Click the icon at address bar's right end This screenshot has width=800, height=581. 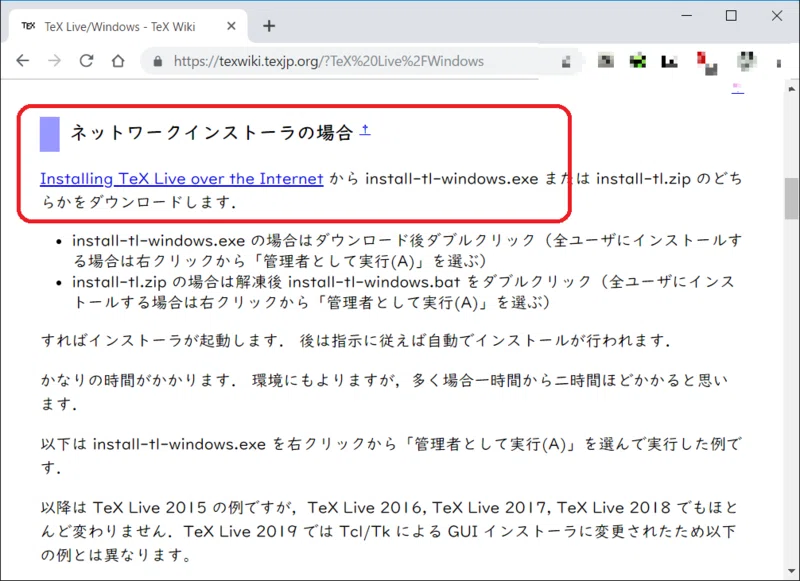tap(566, 62)
